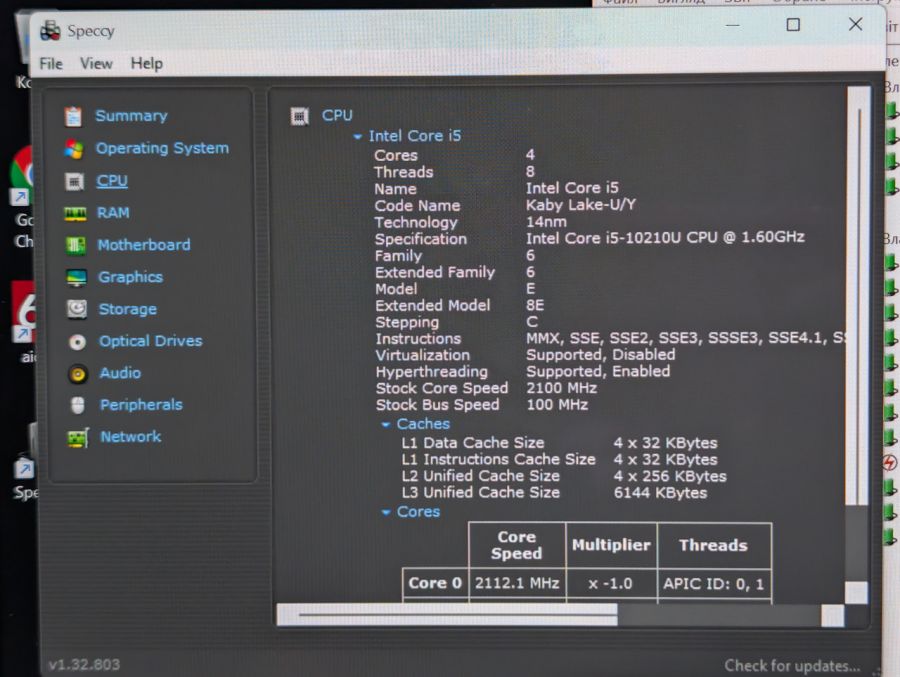This screenshot has width=900, height=677.
Task: Open the Storage section
Action: [127, 310]
